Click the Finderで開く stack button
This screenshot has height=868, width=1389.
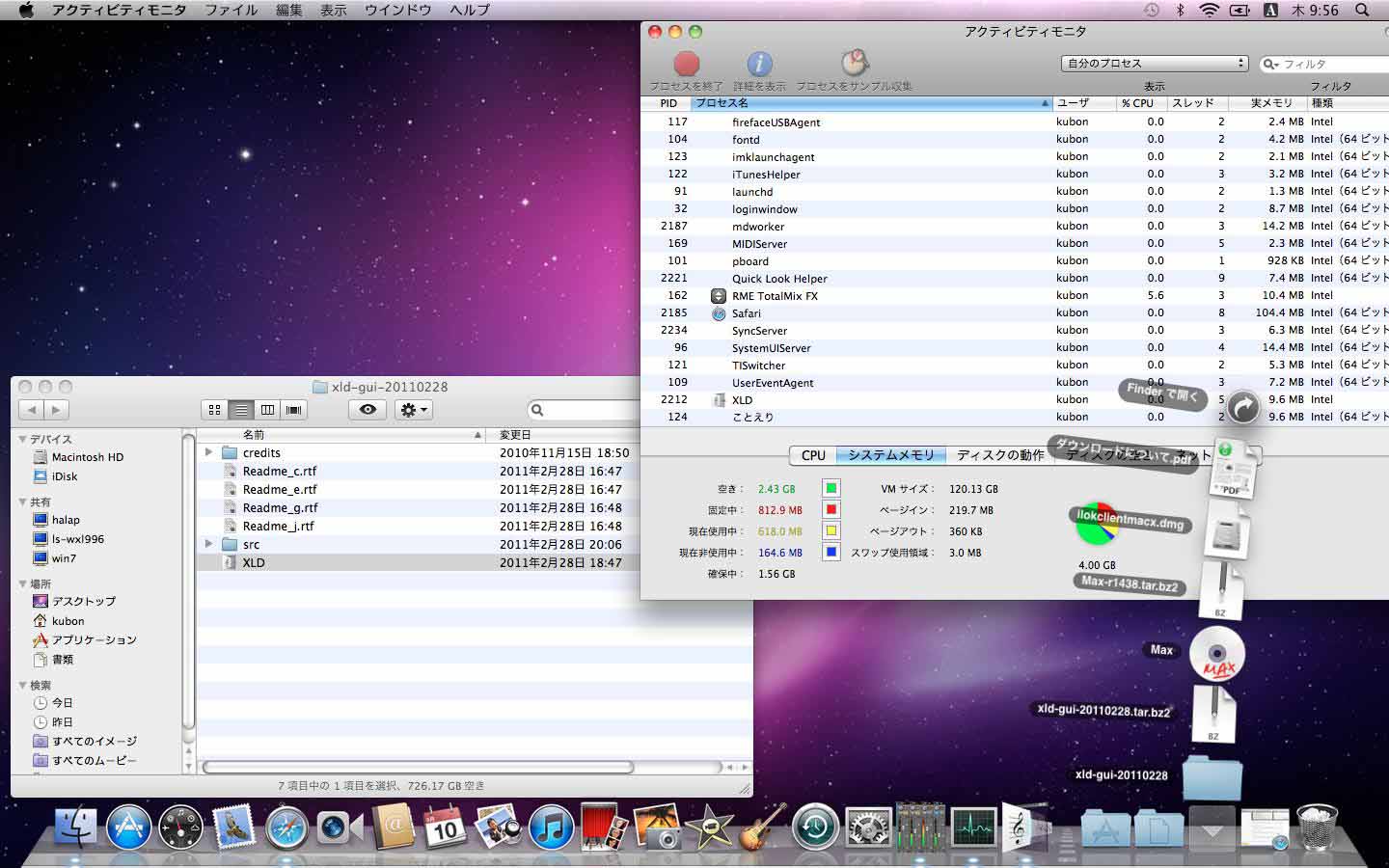click(x=1243, y=408)
